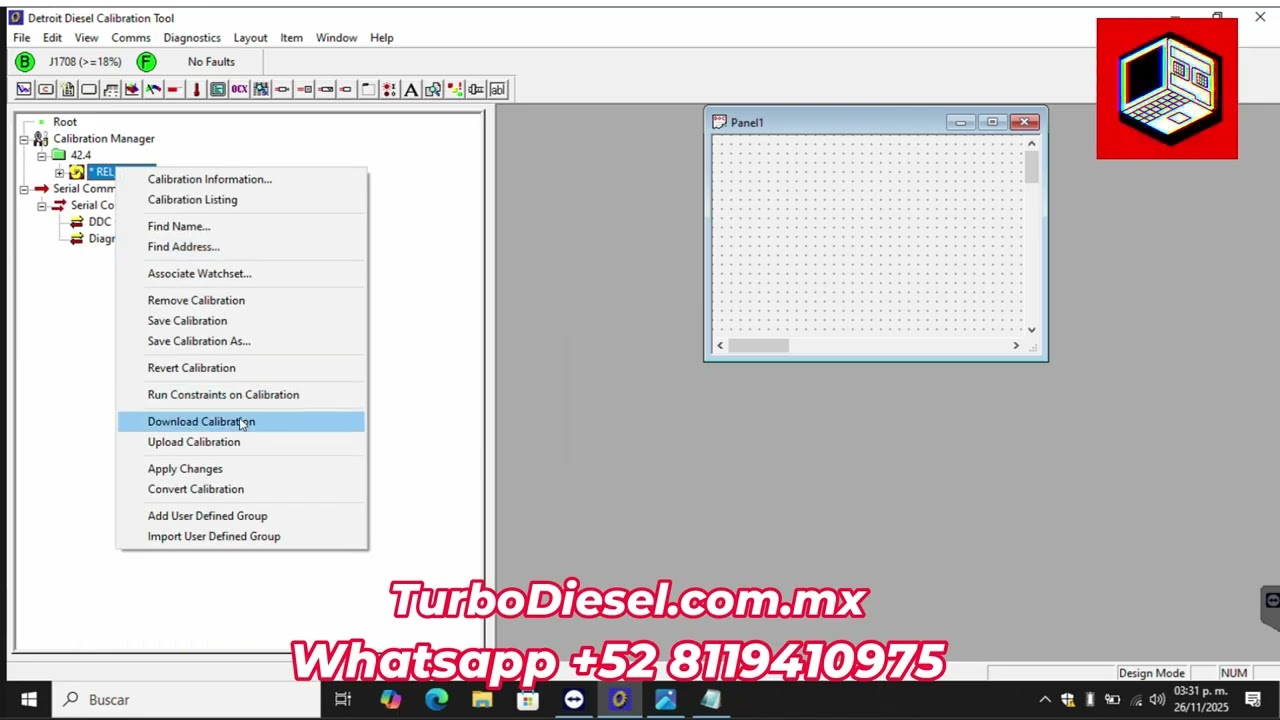Click the red dots indicator toolbar icon
Viewport: 1280px width, 720px height.
click(x=389, y=89)
